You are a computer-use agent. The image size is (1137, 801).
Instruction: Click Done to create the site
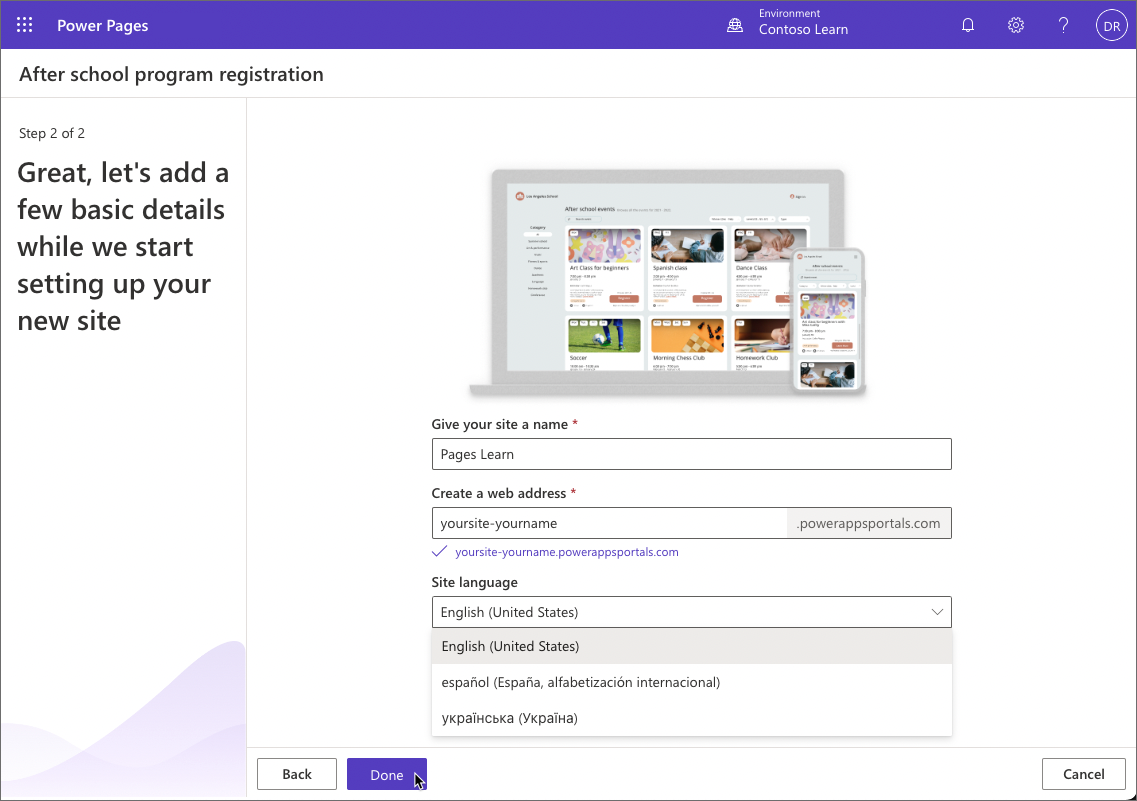pos(386,773)
